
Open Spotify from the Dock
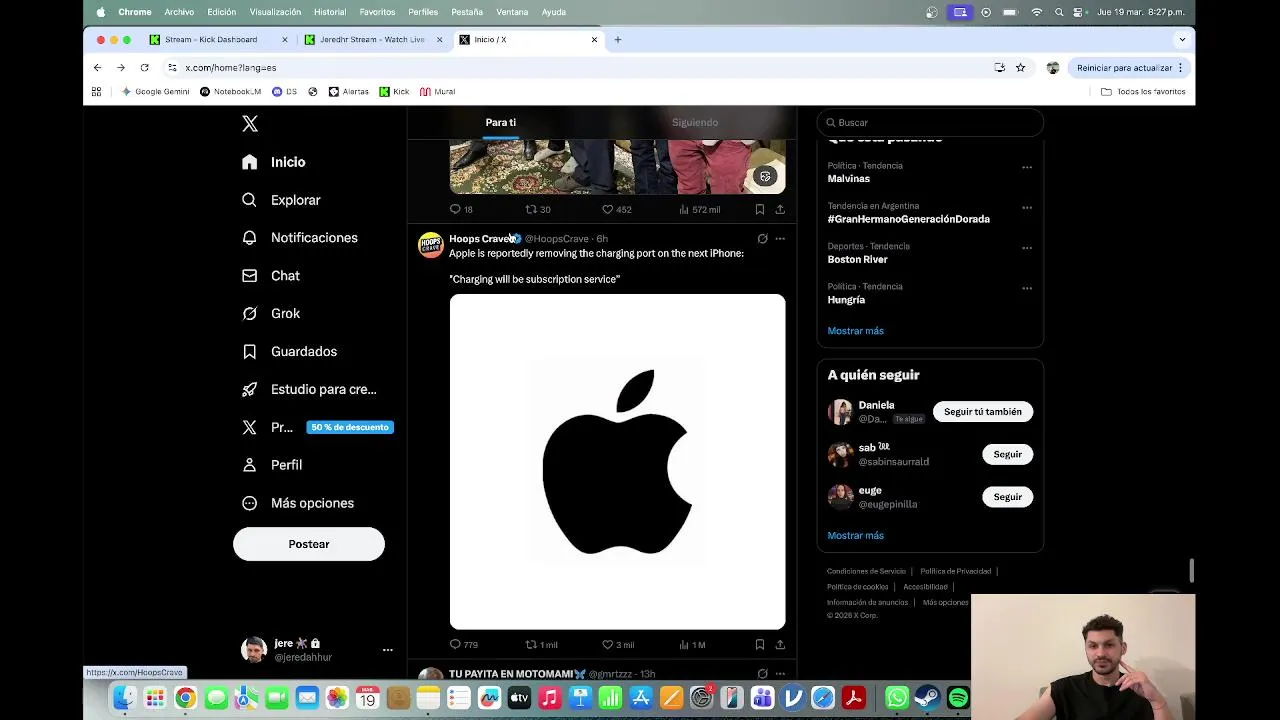click(x=958, y=698)
